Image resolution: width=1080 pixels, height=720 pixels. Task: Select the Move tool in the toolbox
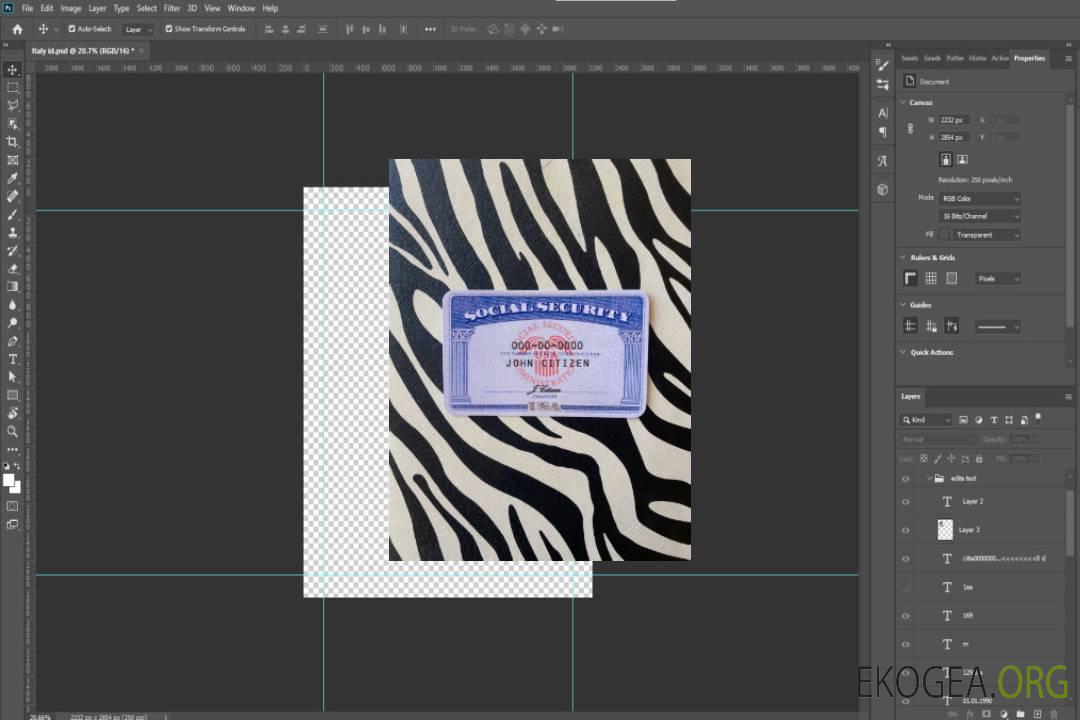(12, 70)
